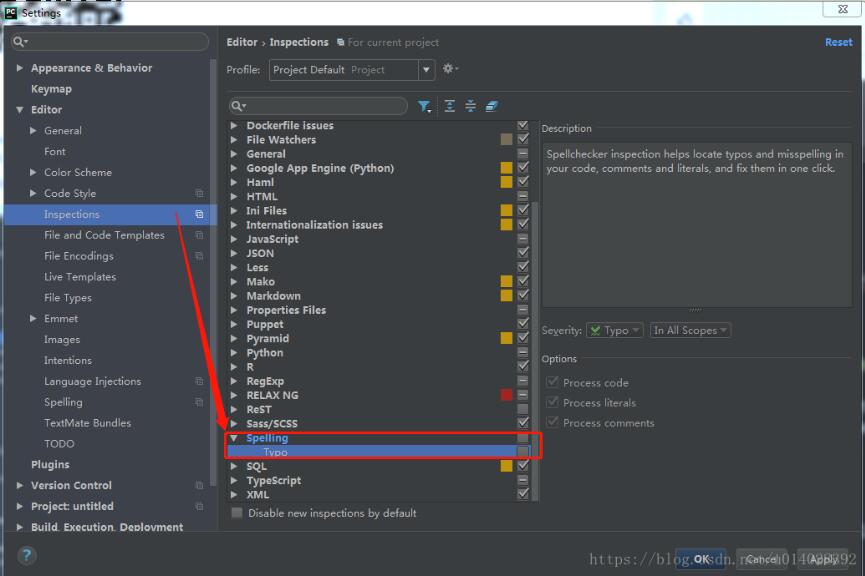The height and width of the screenshot is (576, 865).
Task: Click the PyCharm logo in title bar
Action: pos(11,10)
